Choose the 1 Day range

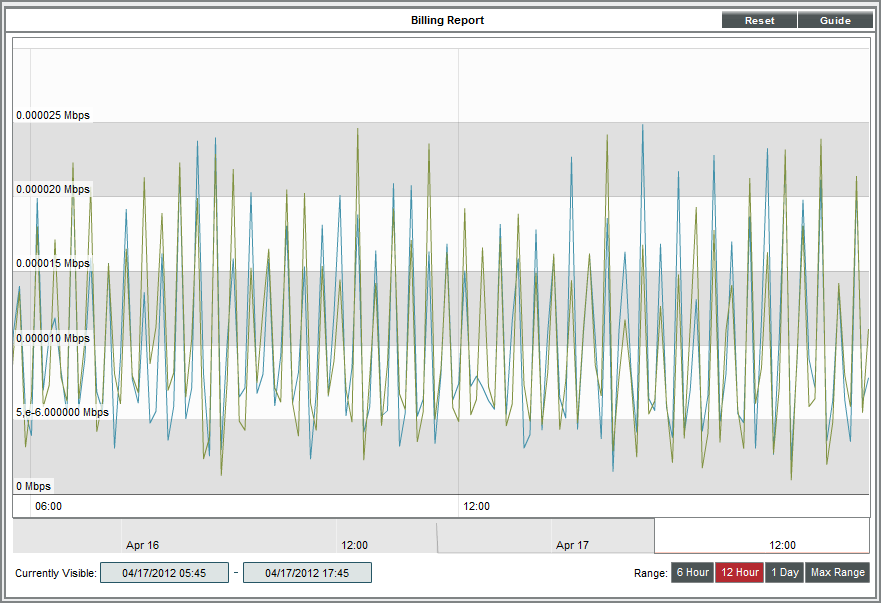784,573
